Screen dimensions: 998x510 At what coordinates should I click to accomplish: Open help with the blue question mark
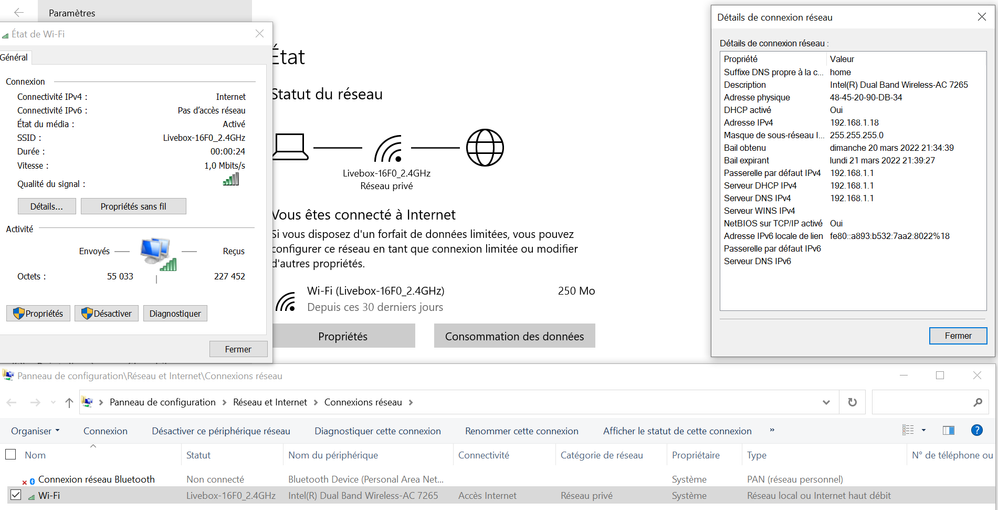975,430
